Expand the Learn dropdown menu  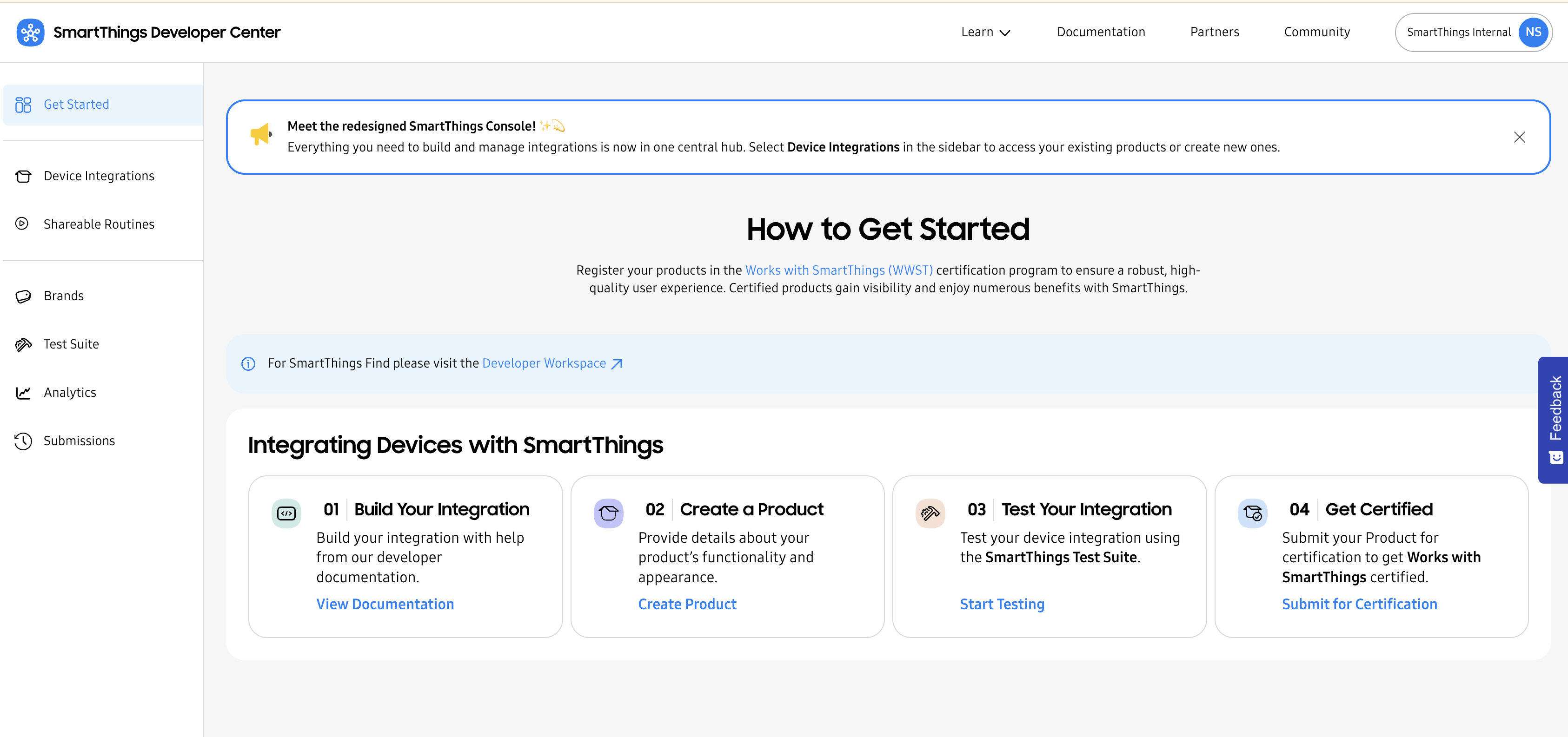point(985,32)
